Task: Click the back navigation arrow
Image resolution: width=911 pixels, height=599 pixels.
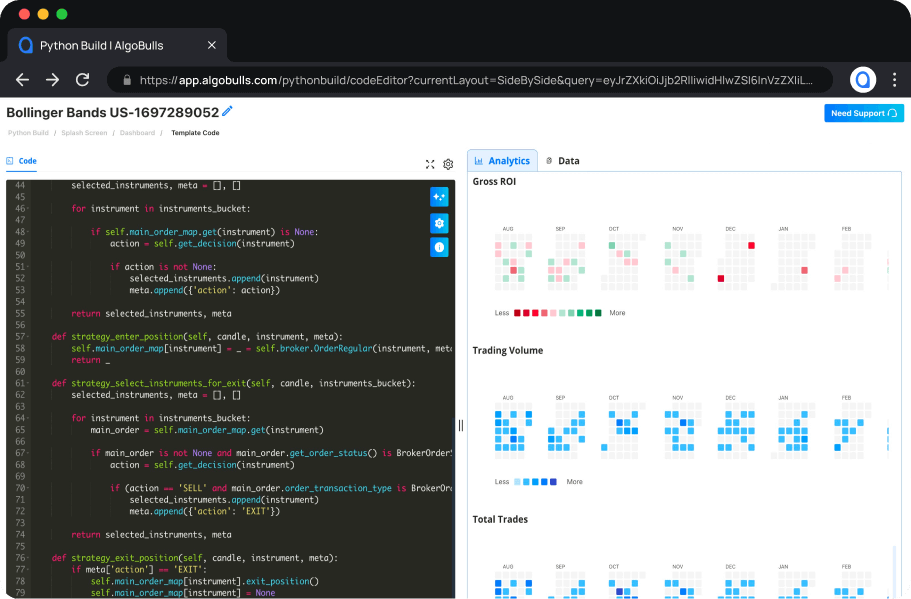Action: click(22, 80)
